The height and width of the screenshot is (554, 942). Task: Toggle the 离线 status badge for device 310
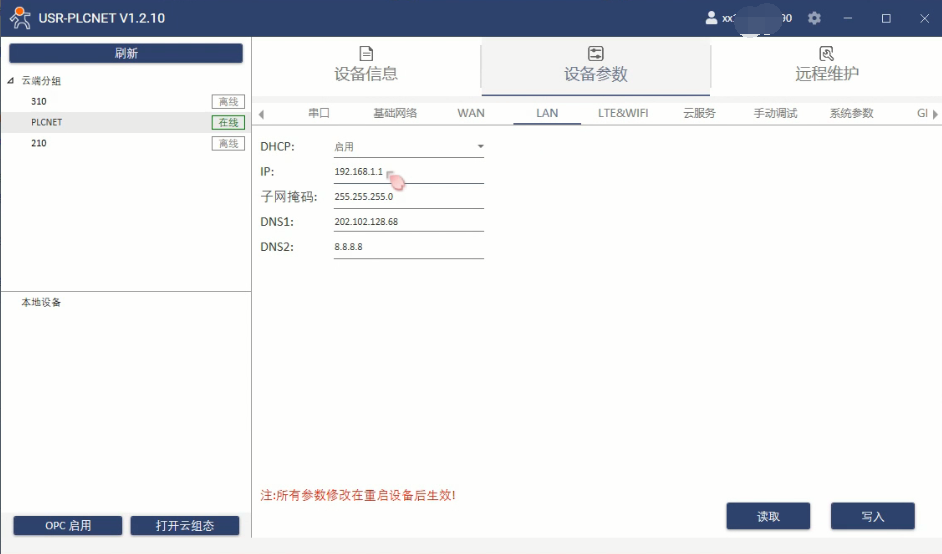228,101
